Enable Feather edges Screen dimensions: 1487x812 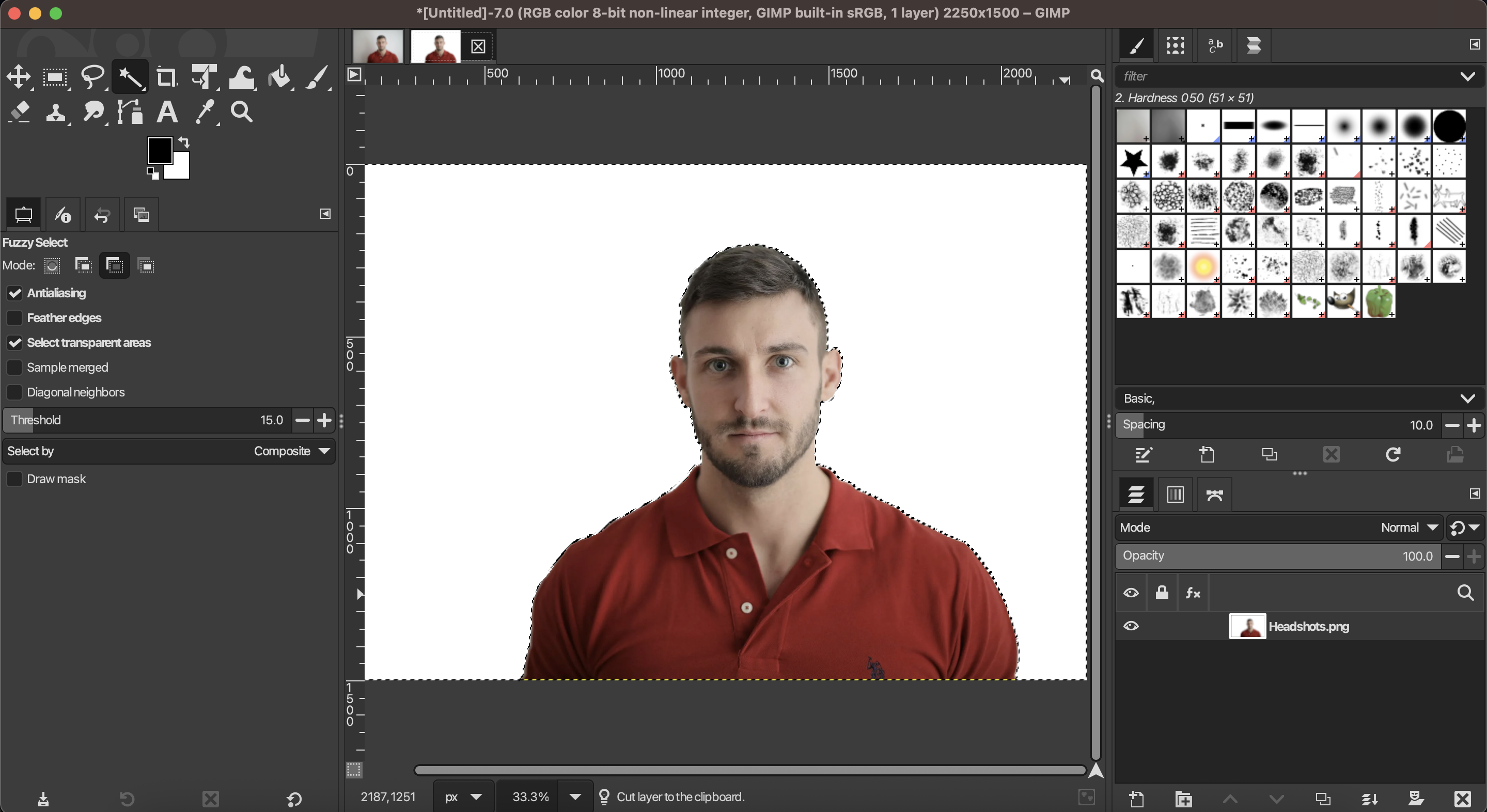coord(14,318)
